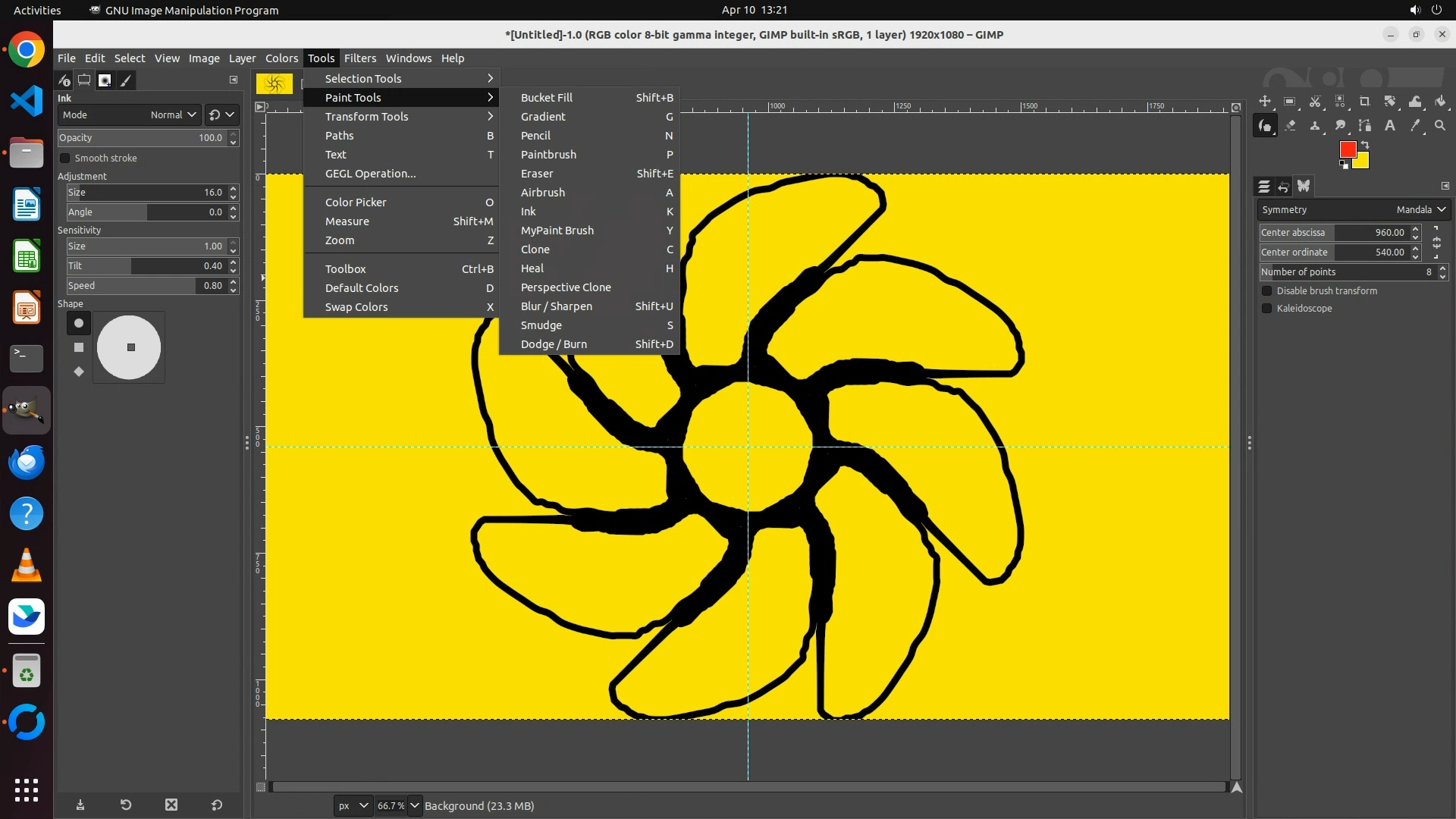Pick the Scissors Select tool

click(x=1315, y=102)
